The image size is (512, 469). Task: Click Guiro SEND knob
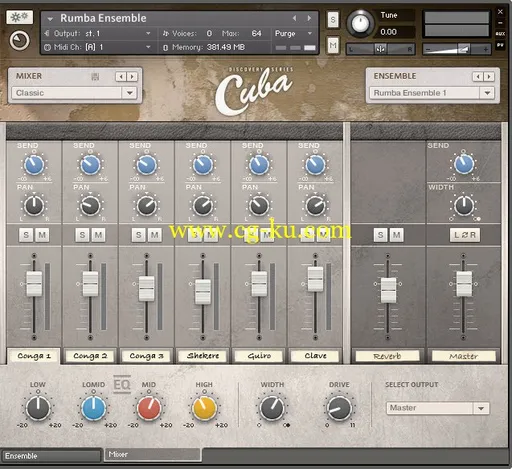259,165
